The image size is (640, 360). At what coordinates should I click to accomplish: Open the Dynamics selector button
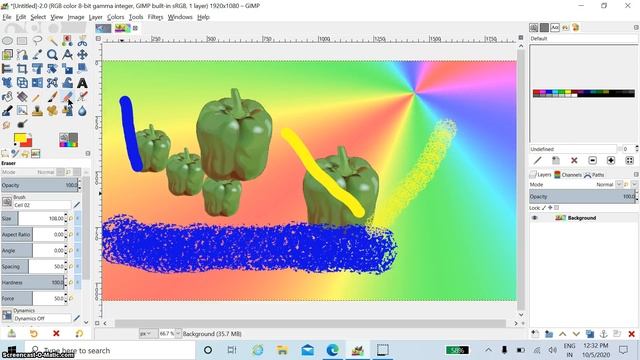7,315
